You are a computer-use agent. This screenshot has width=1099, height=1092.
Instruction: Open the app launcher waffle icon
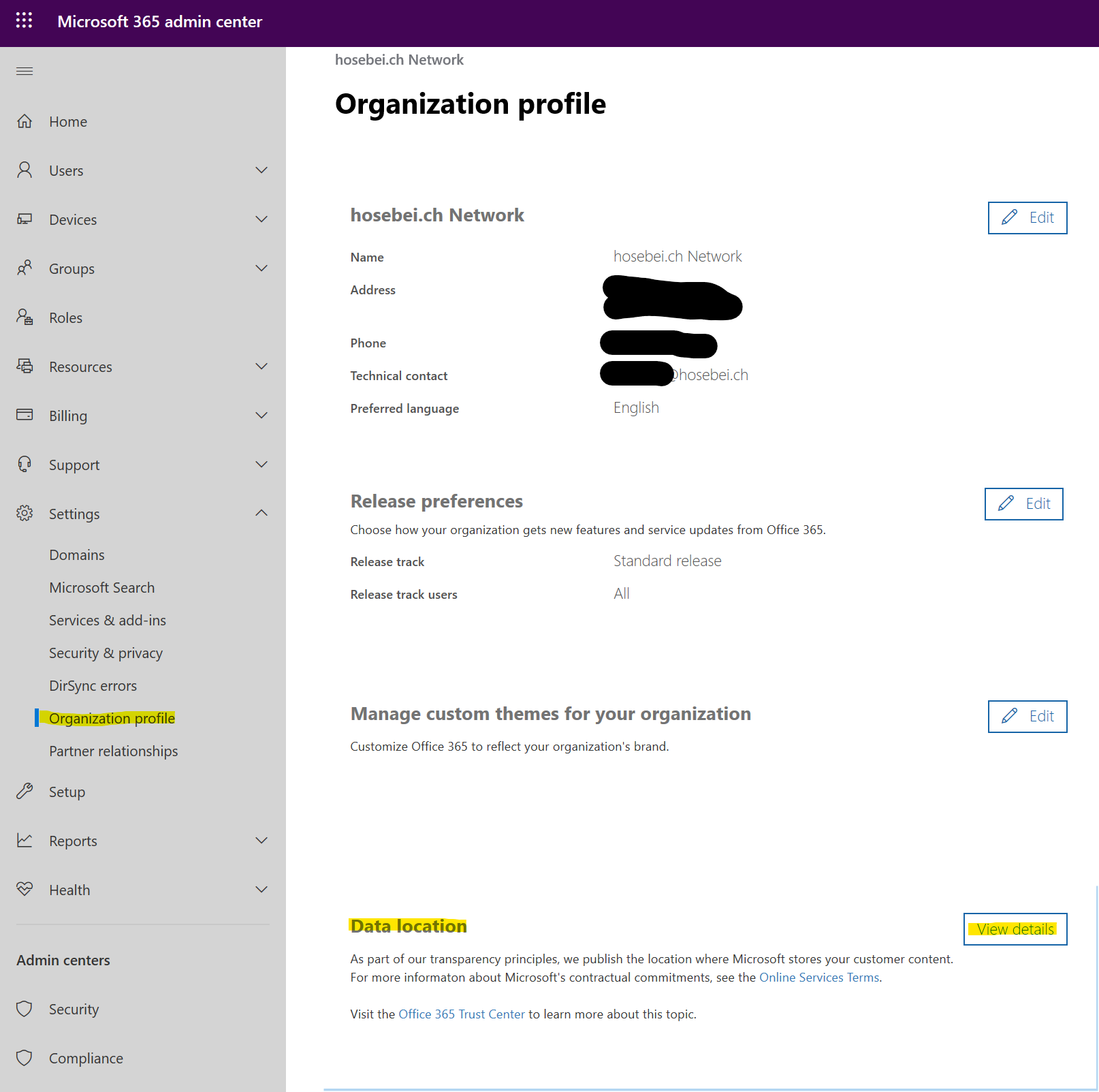pos(24,20)
